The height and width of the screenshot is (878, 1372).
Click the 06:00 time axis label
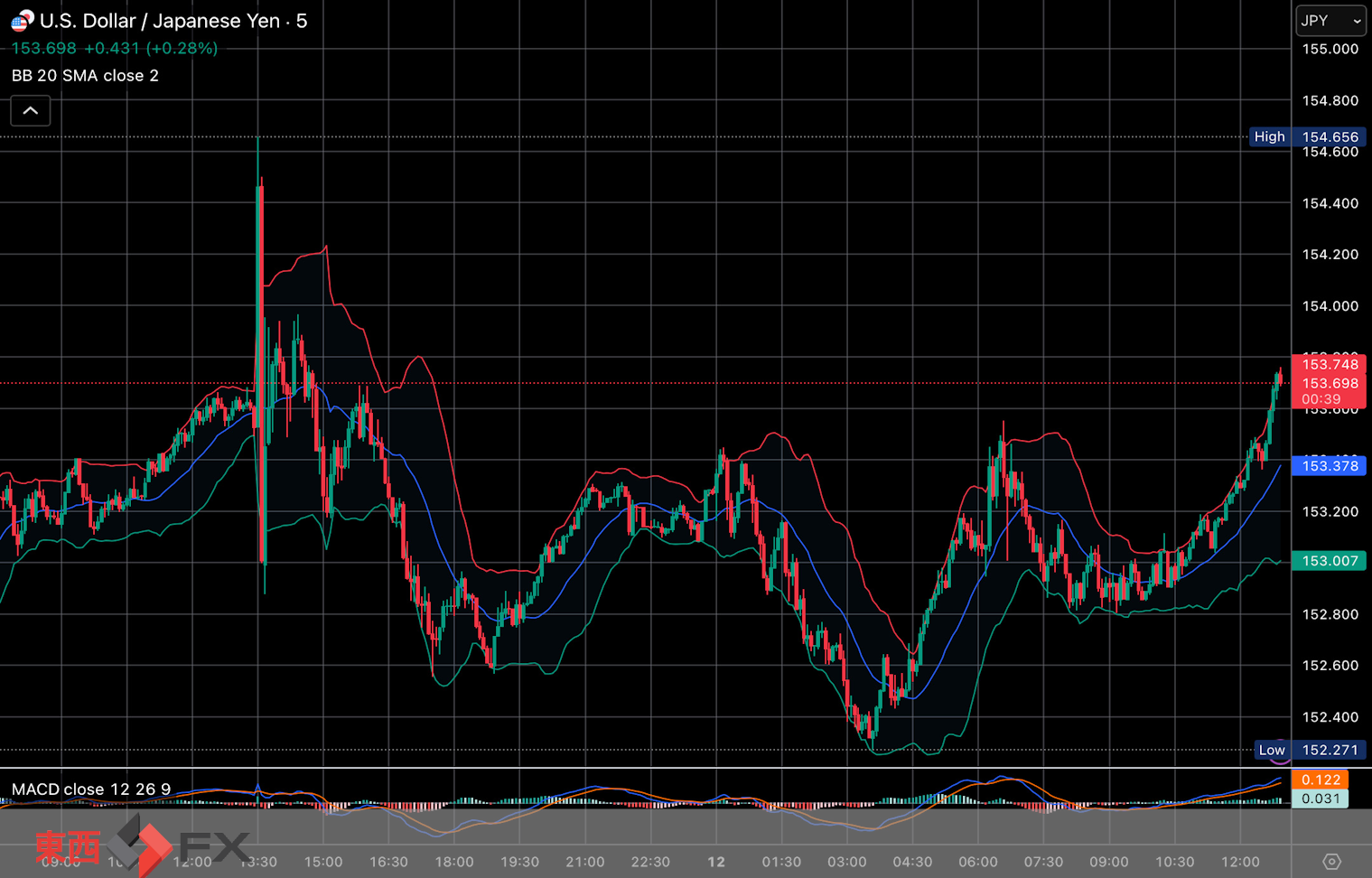tap(978, 862)
